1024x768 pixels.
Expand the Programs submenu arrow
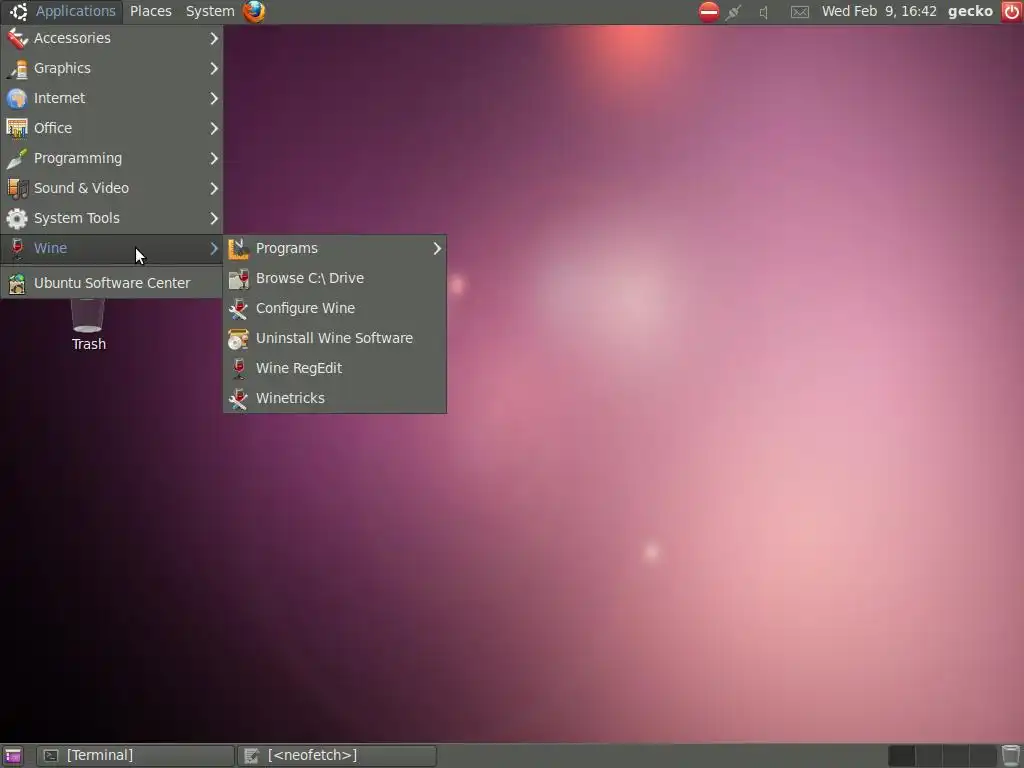437,249
